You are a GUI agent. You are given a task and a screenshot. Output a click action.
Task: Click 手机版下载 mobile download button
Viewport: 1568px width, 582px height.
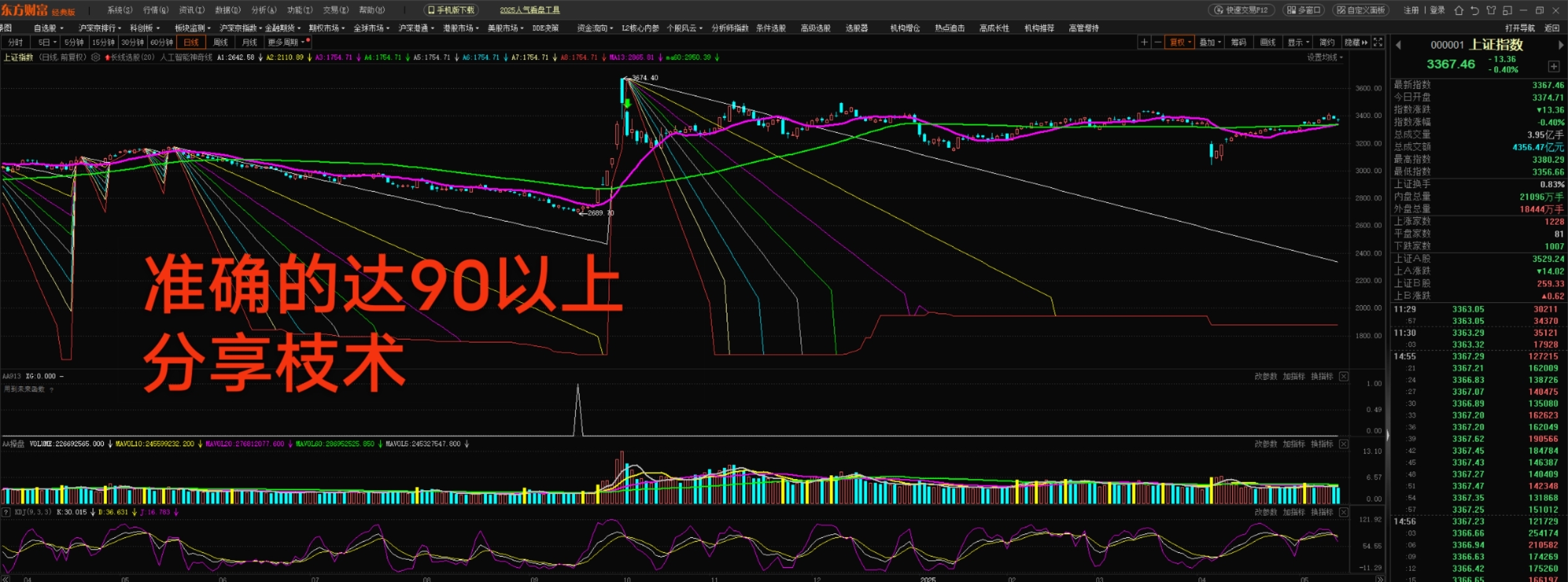(451, 10)
